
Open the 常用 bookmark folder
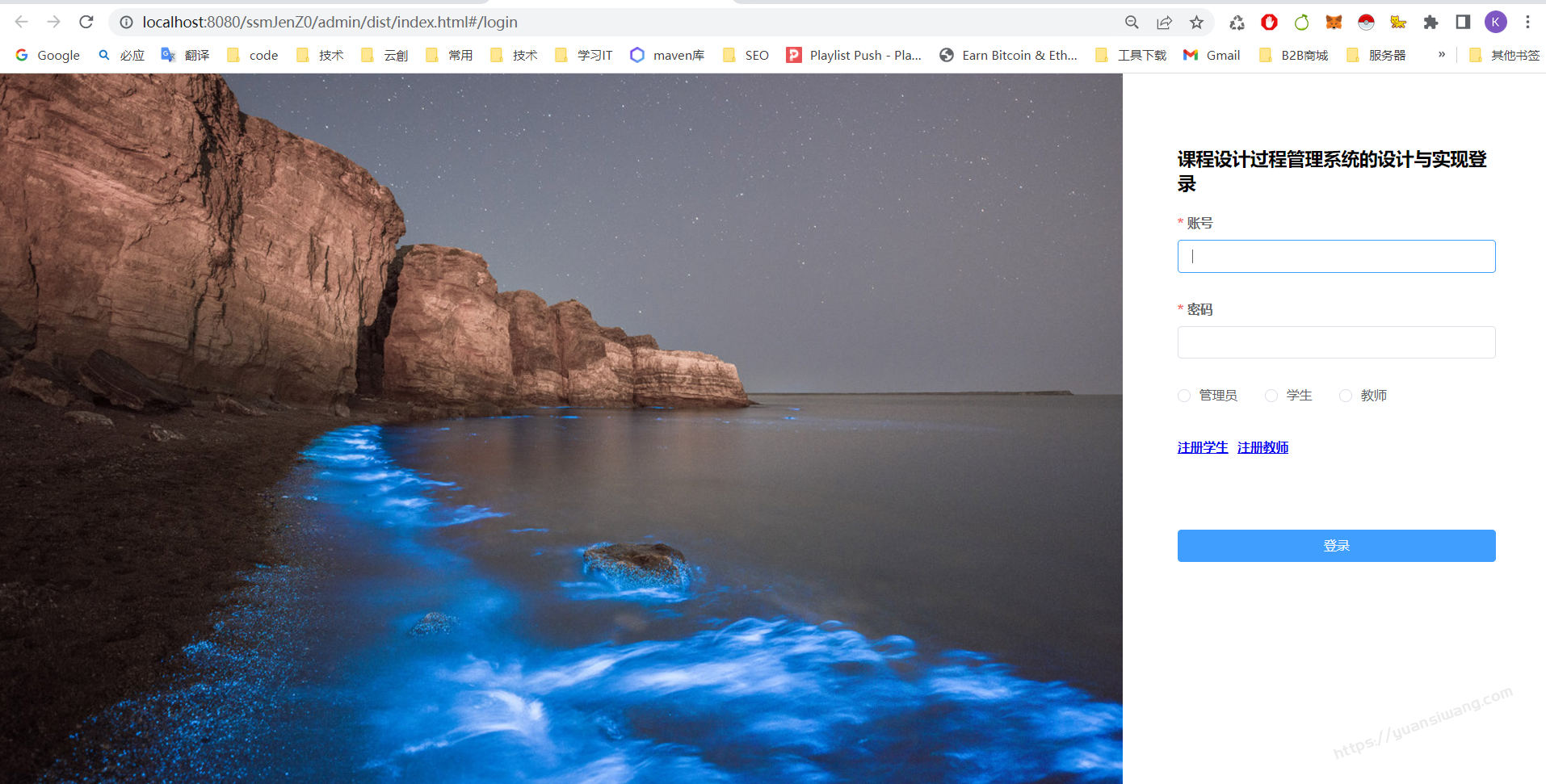[x=449, y=55]
